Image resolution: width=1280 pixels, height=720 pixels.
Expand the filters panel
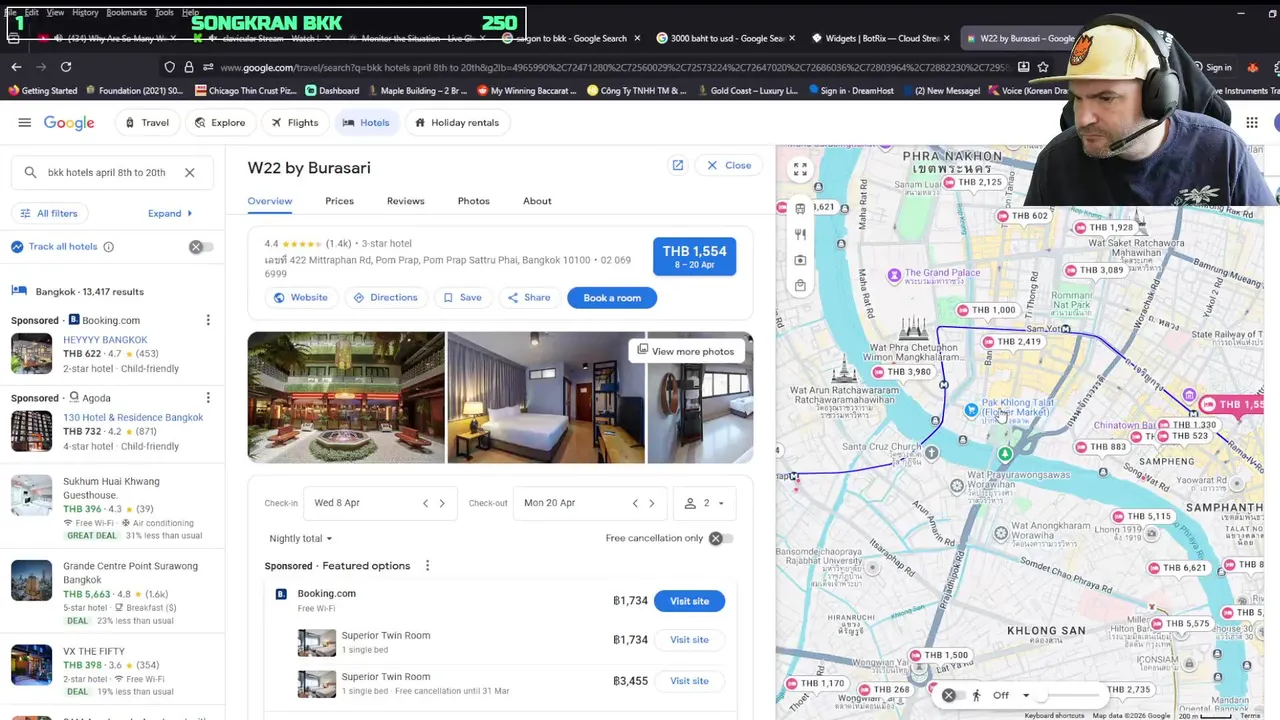tap(170, 213)
